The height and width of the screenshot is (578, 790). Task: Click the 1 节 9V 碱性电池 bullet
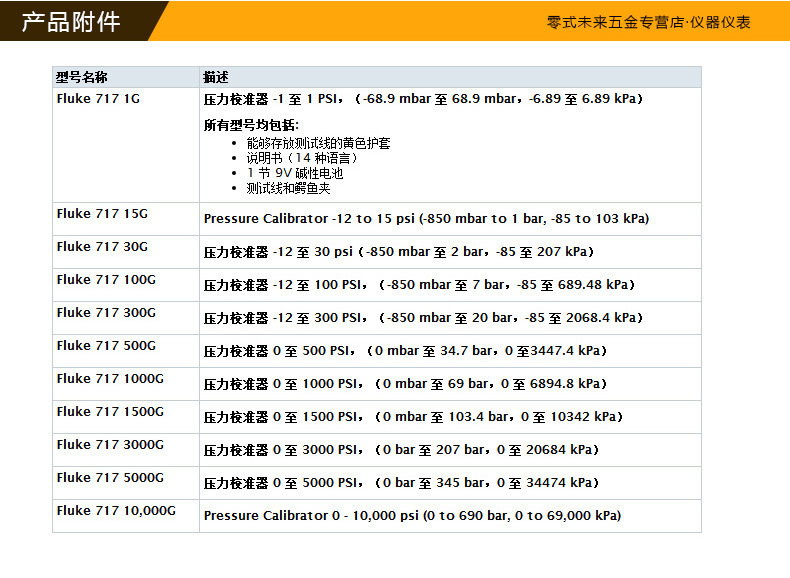click(295, 173)
